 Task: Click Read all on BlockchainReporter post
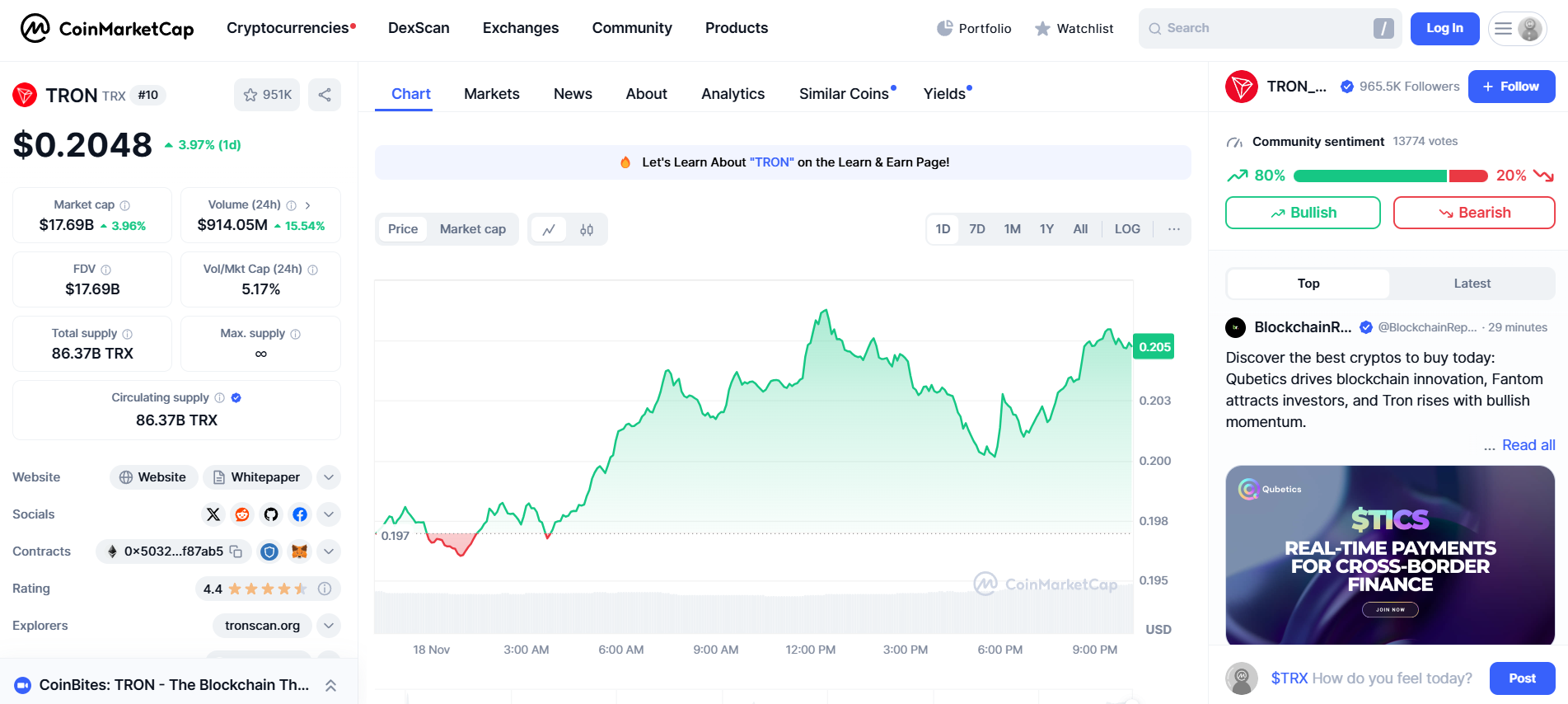tap(1528, 445)
